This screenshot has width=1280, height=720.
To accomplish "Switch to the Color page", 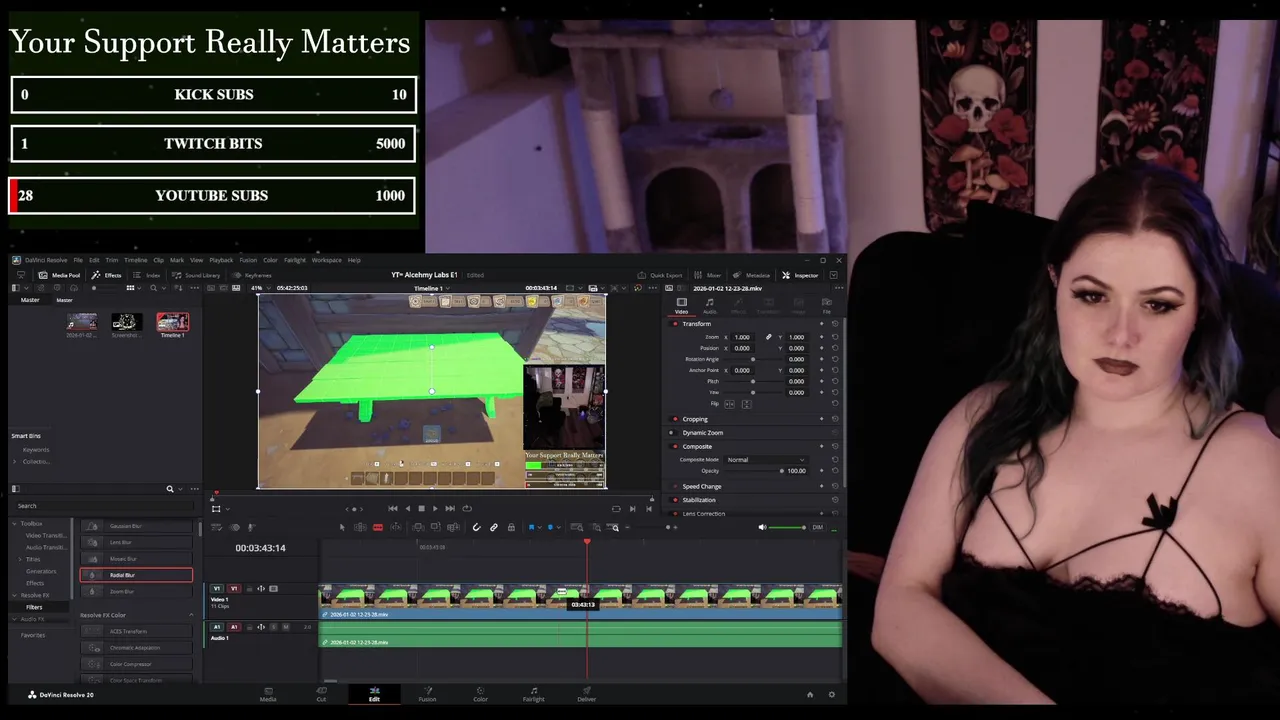I will tap(480, 693).
